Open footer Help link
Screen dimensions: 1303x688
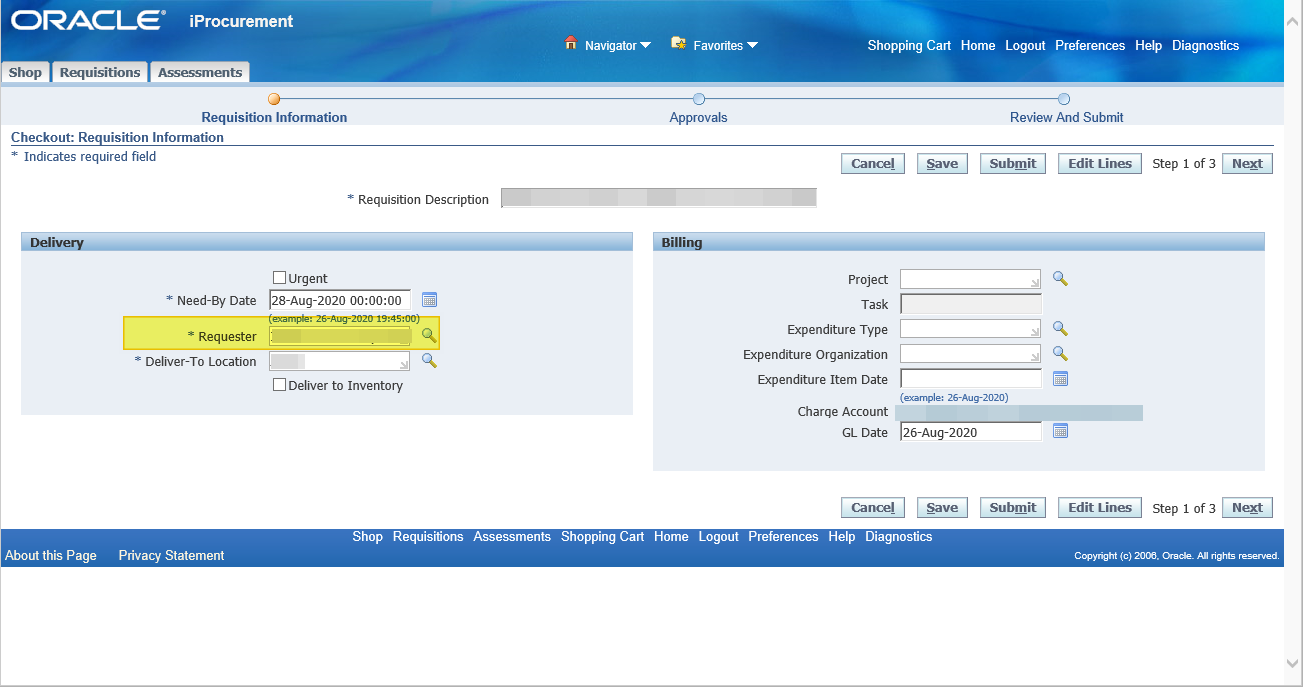[x=842, y=537]
